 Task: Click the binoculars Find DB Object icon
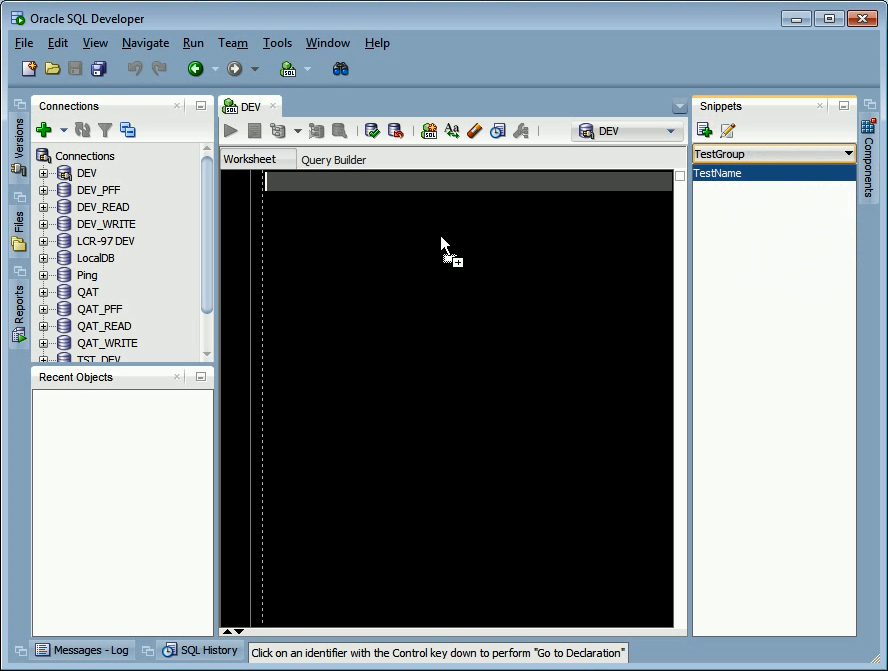click(x=340, y=69)
